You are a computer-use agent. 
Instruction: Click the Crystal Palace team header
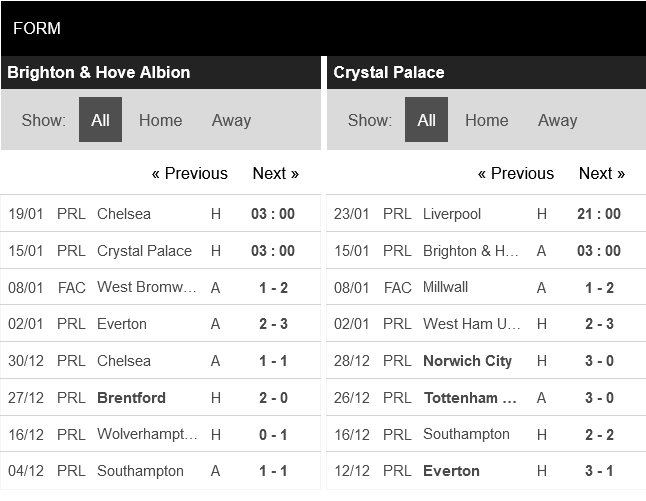389,72
